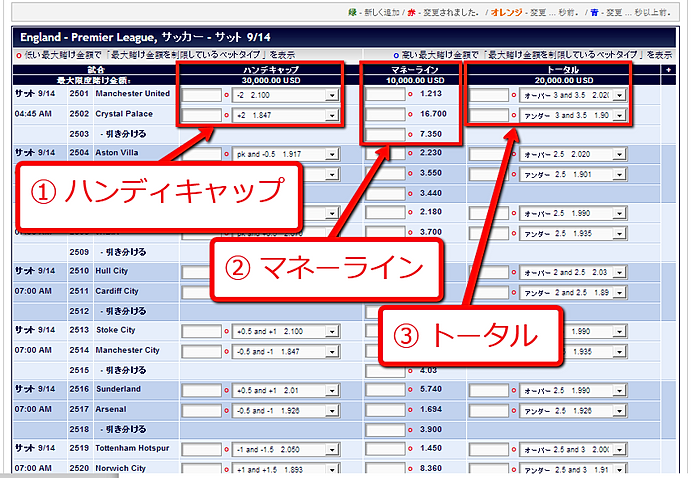Screen dimensions: 692x478
Task: Open the '+2 1.847' handicap dropdown
Action: pyautogui.click(x=286, y=115)
